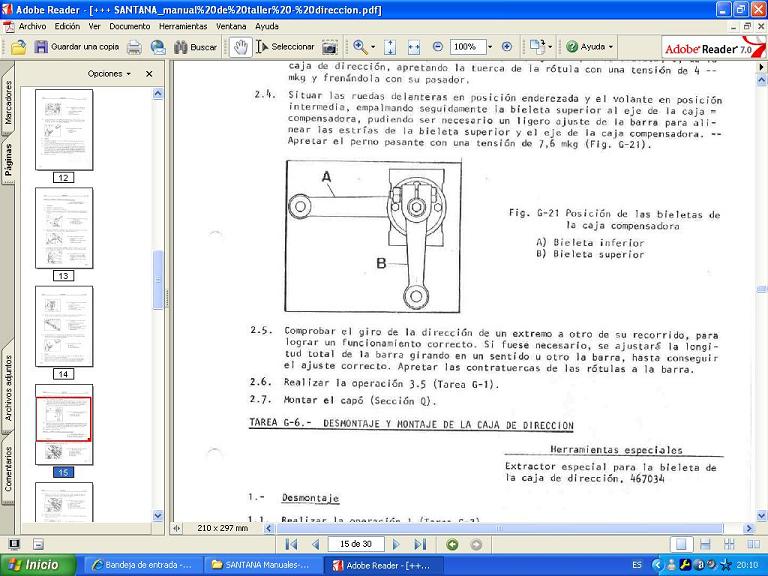Click the Guardar una copia button
The height and width of the screenshot is (576, 768).
click(x=76, y=47)
